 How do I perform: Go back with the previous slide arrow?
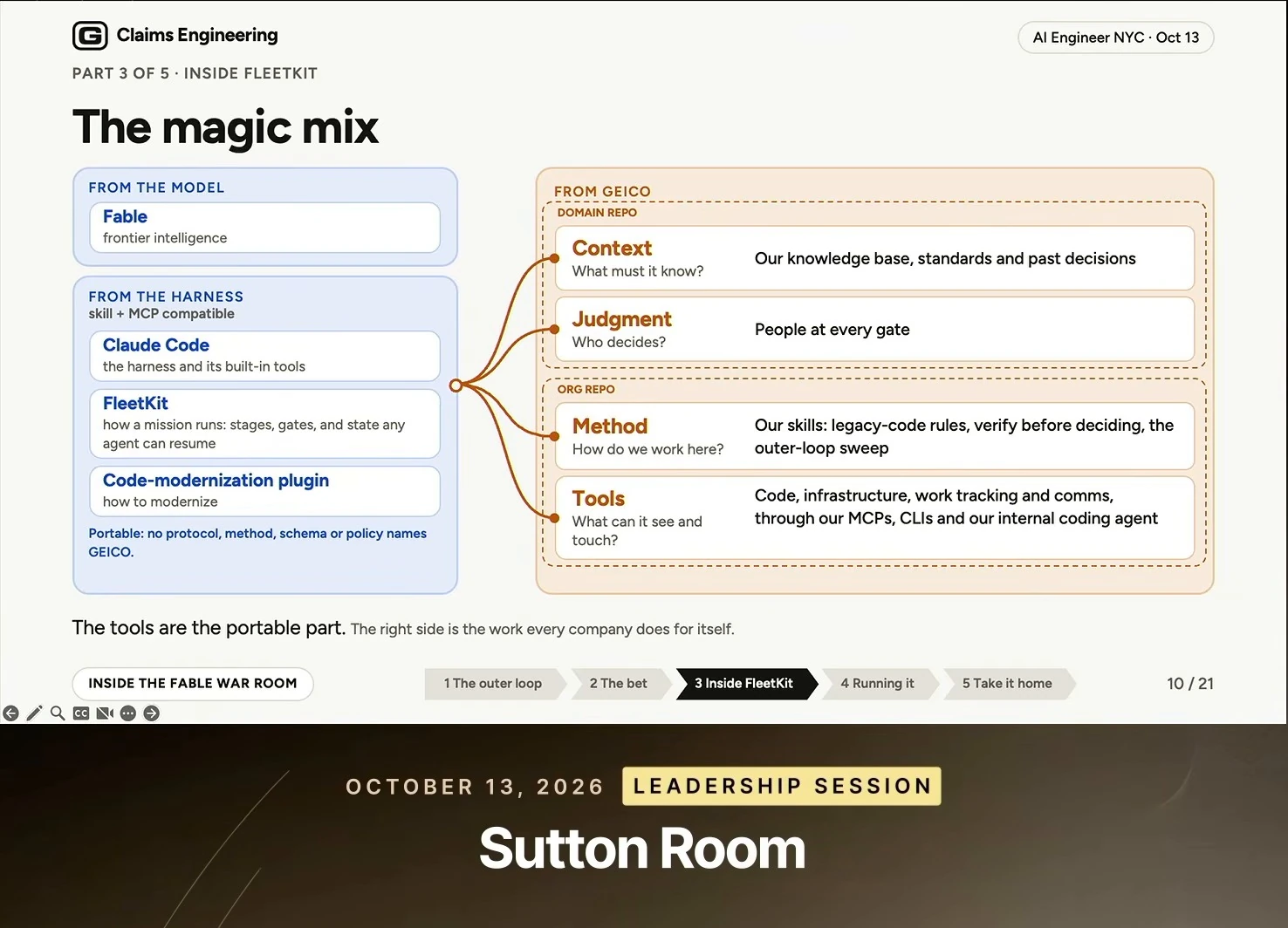(10, 713)
